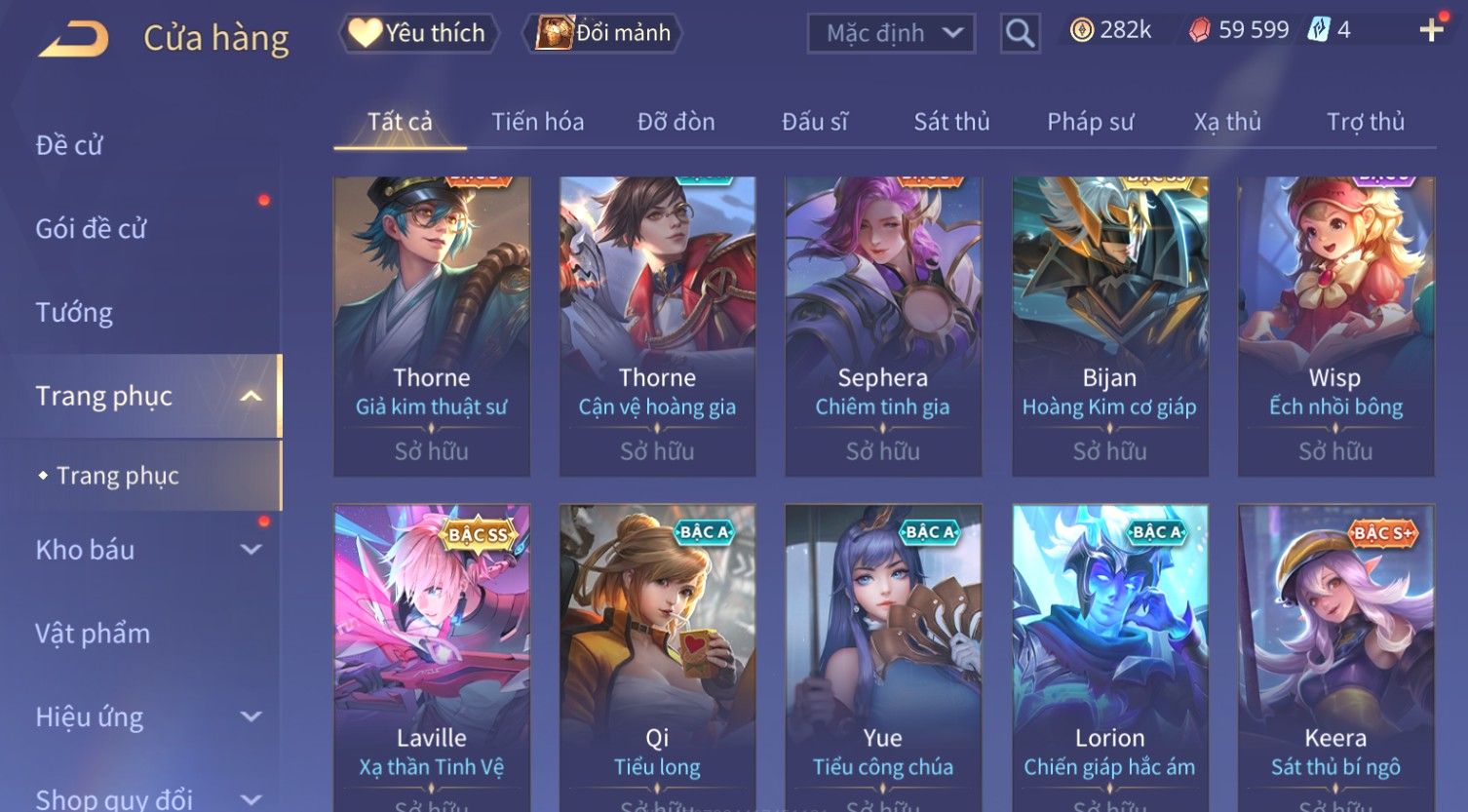The width and height of the screenshot is (1468, 812).
Task: Click the red gem currency icon
Action: [1199, 30]
